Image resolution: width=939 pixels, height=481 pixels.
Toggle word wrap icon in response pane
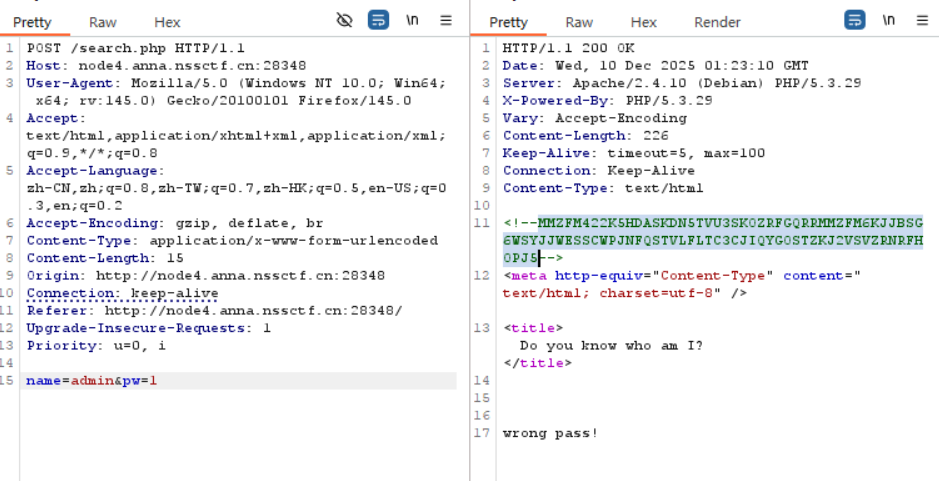(x=855, y=20)
